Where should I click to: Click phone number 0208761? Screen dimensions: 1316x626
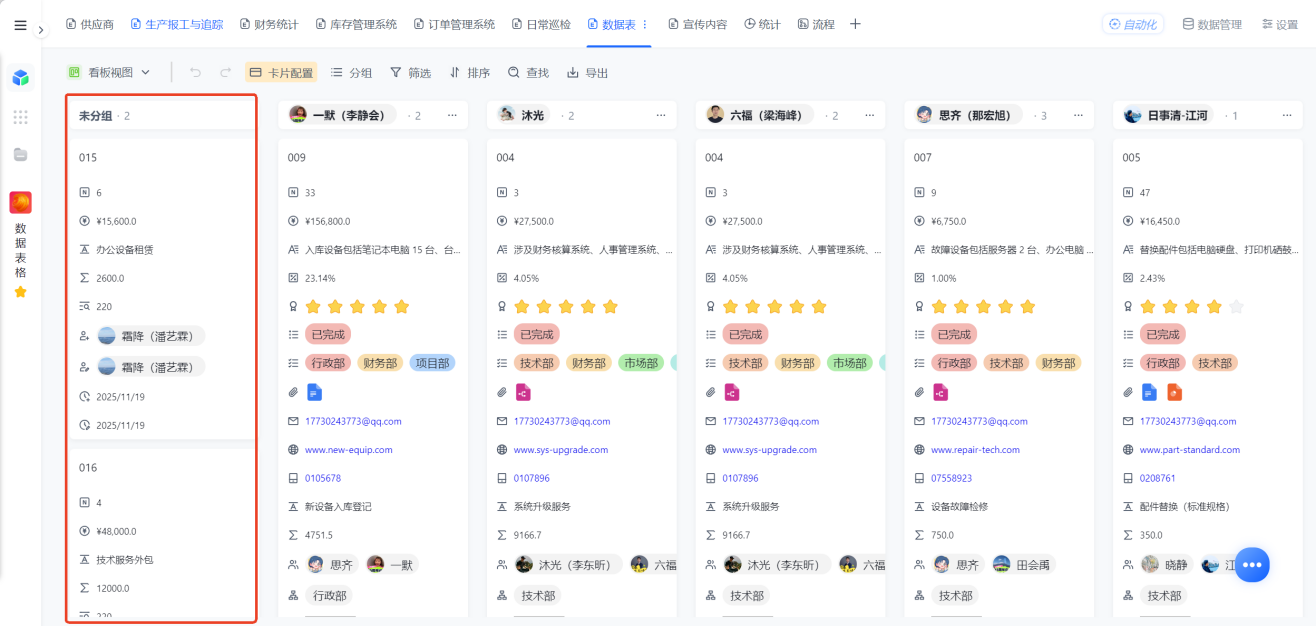click(1158, 478)
